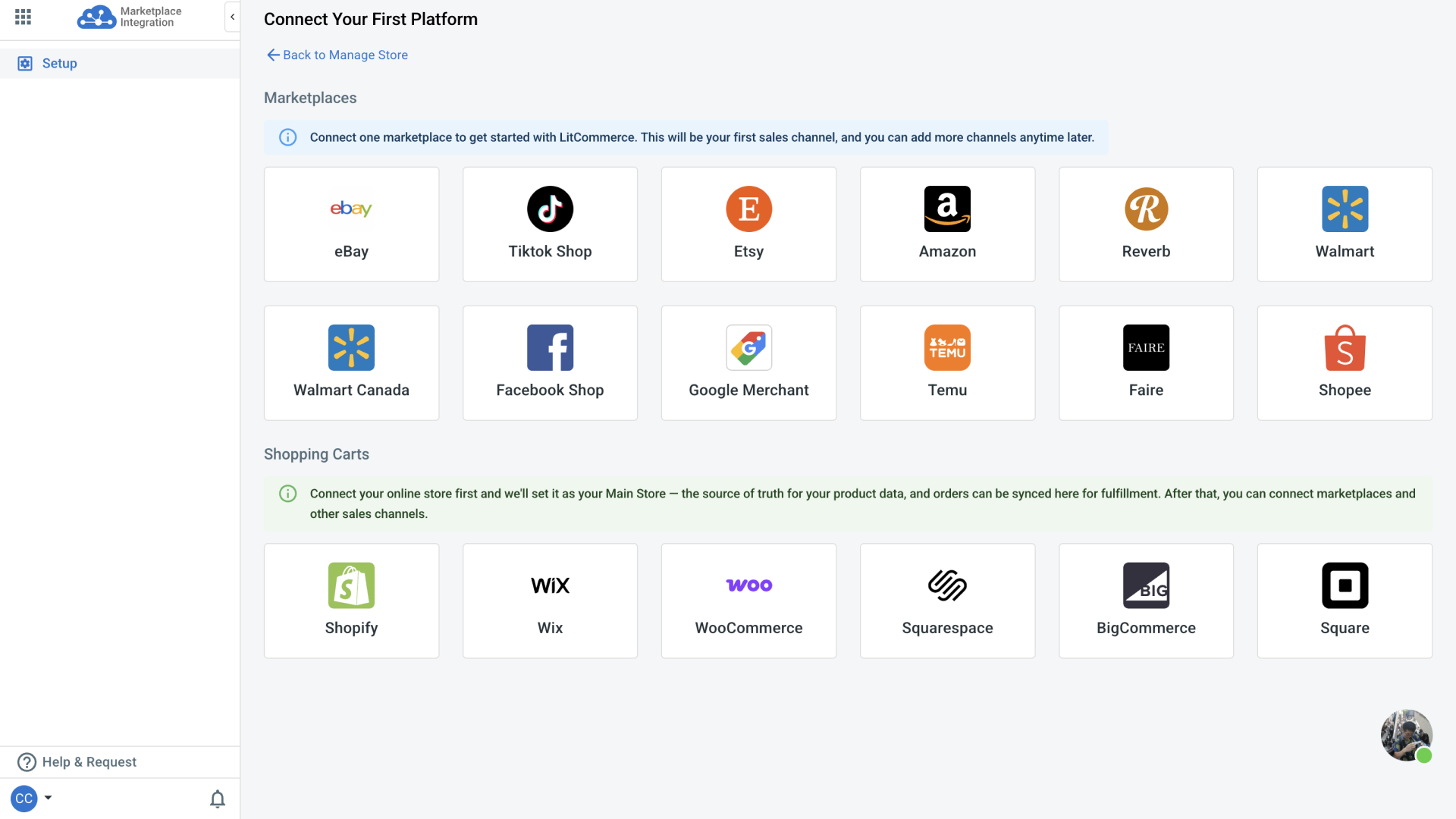The height and width of the screenshot is (819, 1456).
Task: Choose the Faire logo
Action: point(1146,347)
